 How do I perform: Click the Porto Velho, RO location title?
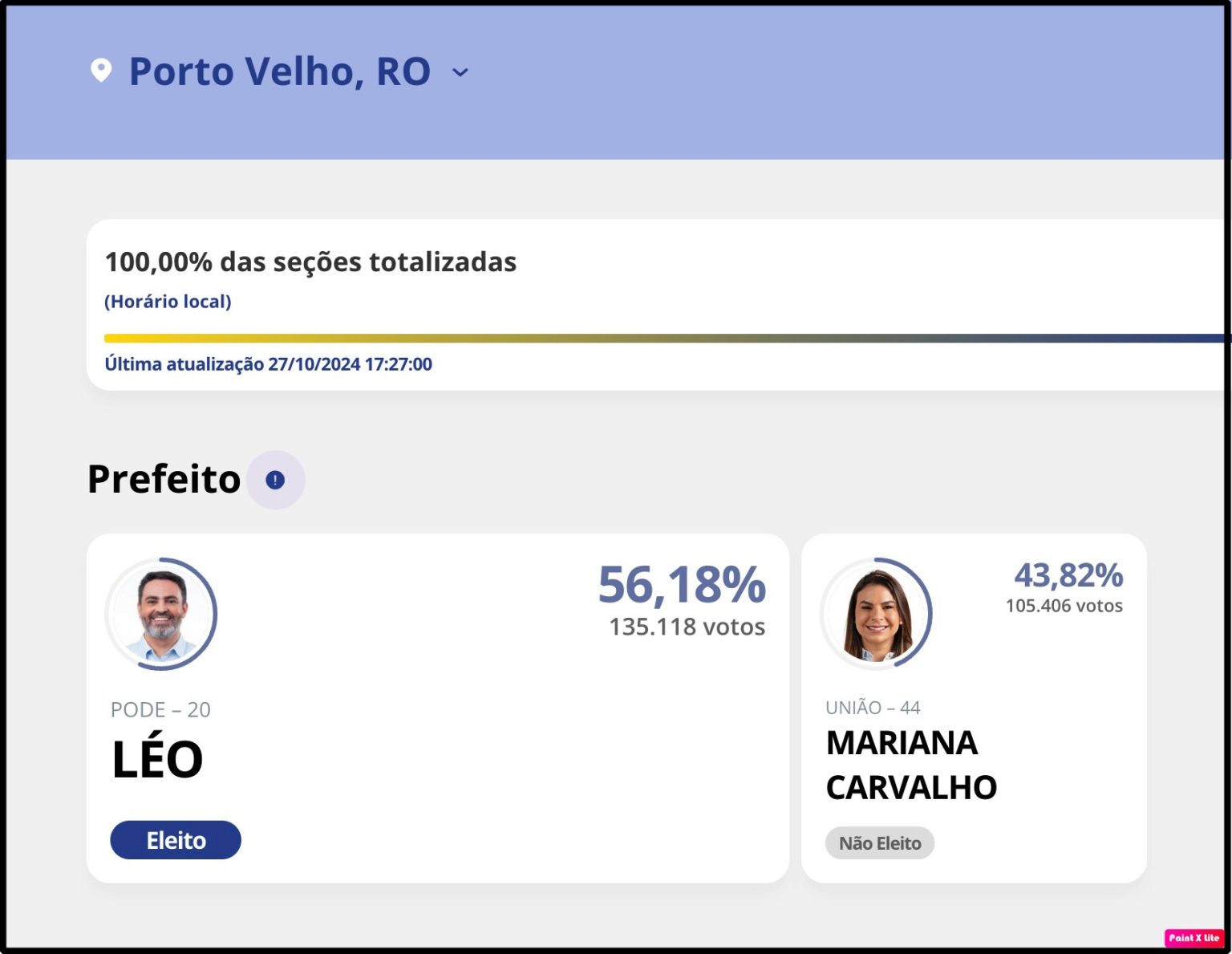pyautogui.click(x=279, y=71)
